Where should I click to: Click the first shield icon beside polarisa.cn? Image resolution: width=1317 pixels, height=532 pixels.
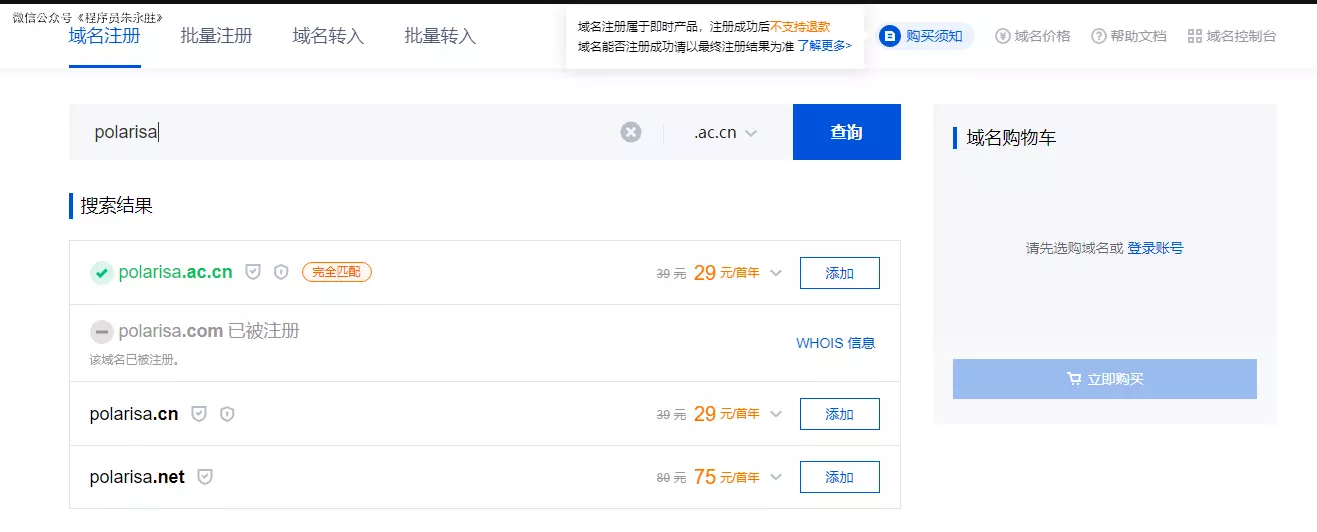point(199,414)
